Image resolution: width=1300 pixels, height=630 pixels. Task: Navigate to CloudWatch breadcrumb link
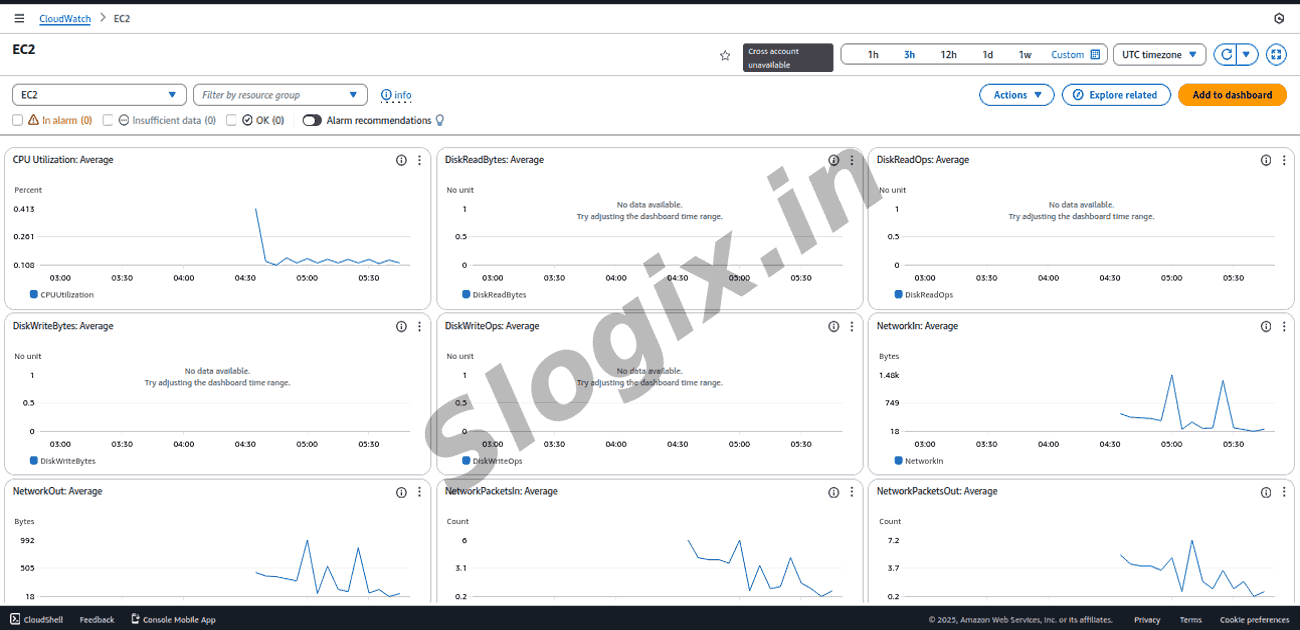pyautogui.click(x=63, y=18)
